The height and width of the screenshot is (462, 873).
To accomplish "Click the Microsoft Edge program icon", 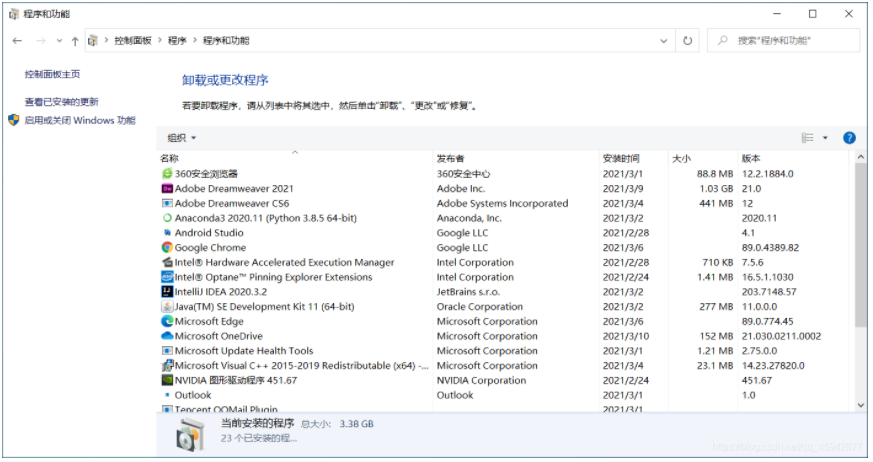I will [x=167, y=322].
